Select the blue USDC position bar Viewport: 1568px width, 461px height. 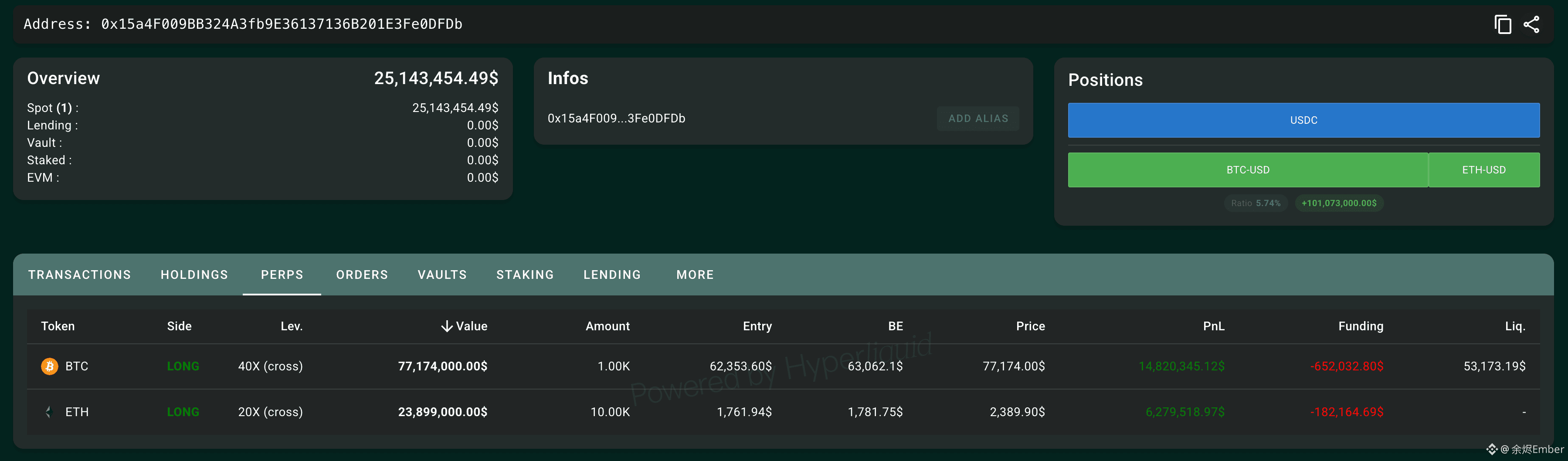point(1304,120)
